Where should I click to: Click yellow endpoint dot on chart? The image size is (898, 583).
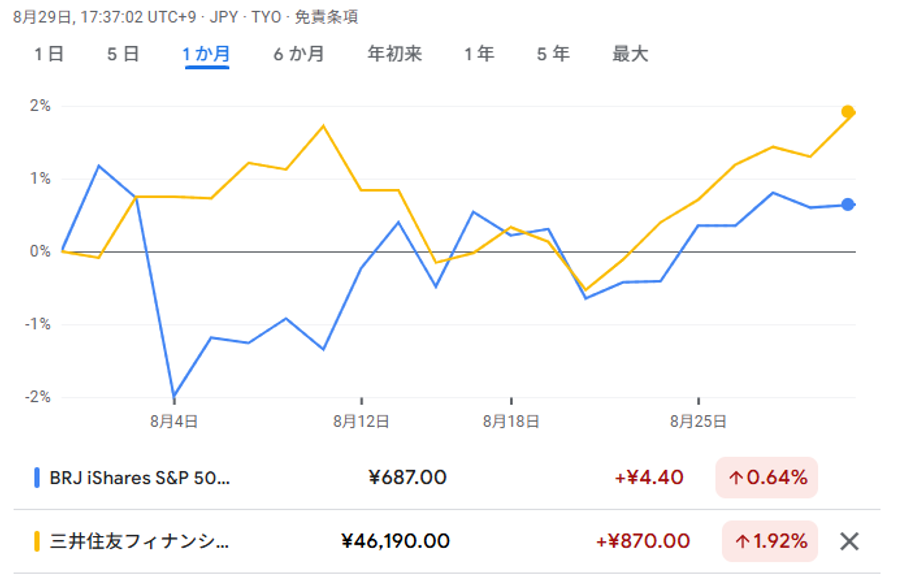[848, 112]
